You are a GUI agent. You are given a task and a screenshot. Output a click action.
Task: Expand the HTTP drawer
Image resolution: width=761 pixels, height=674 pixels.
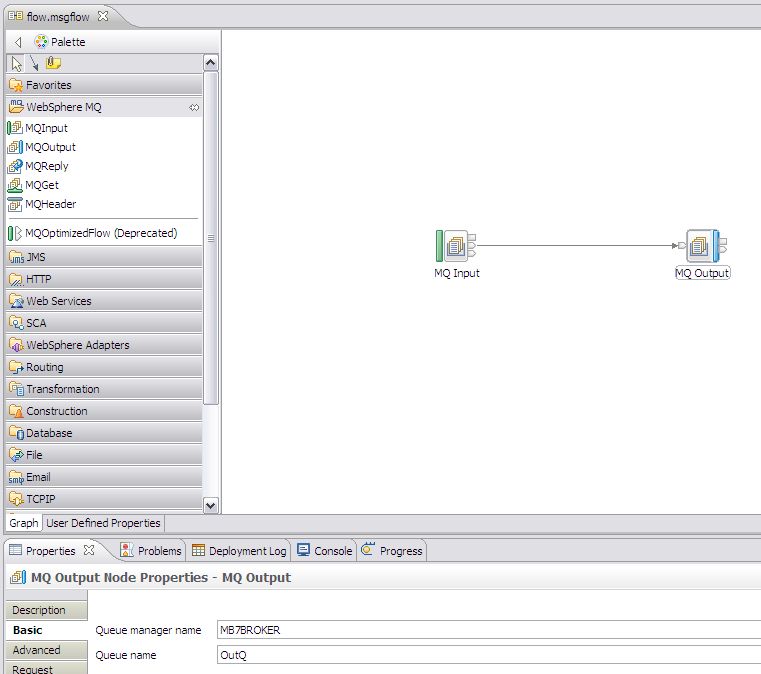pos(104,279)
